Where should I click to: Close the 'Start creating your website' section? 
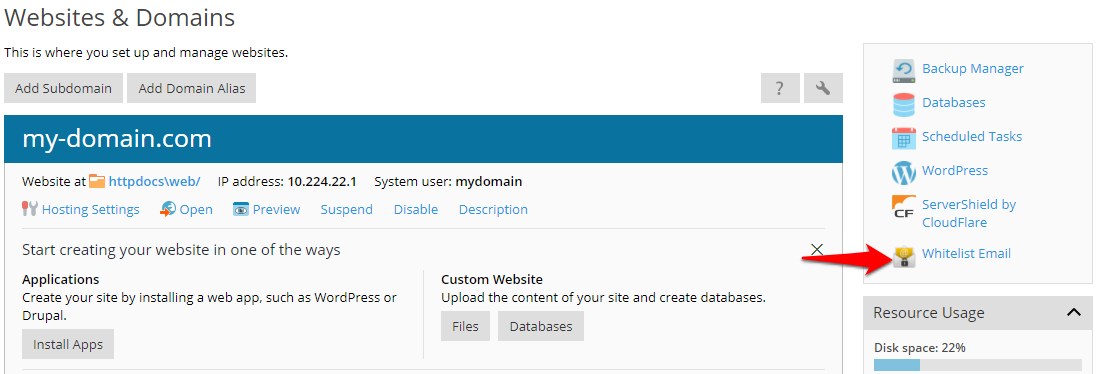816,249
